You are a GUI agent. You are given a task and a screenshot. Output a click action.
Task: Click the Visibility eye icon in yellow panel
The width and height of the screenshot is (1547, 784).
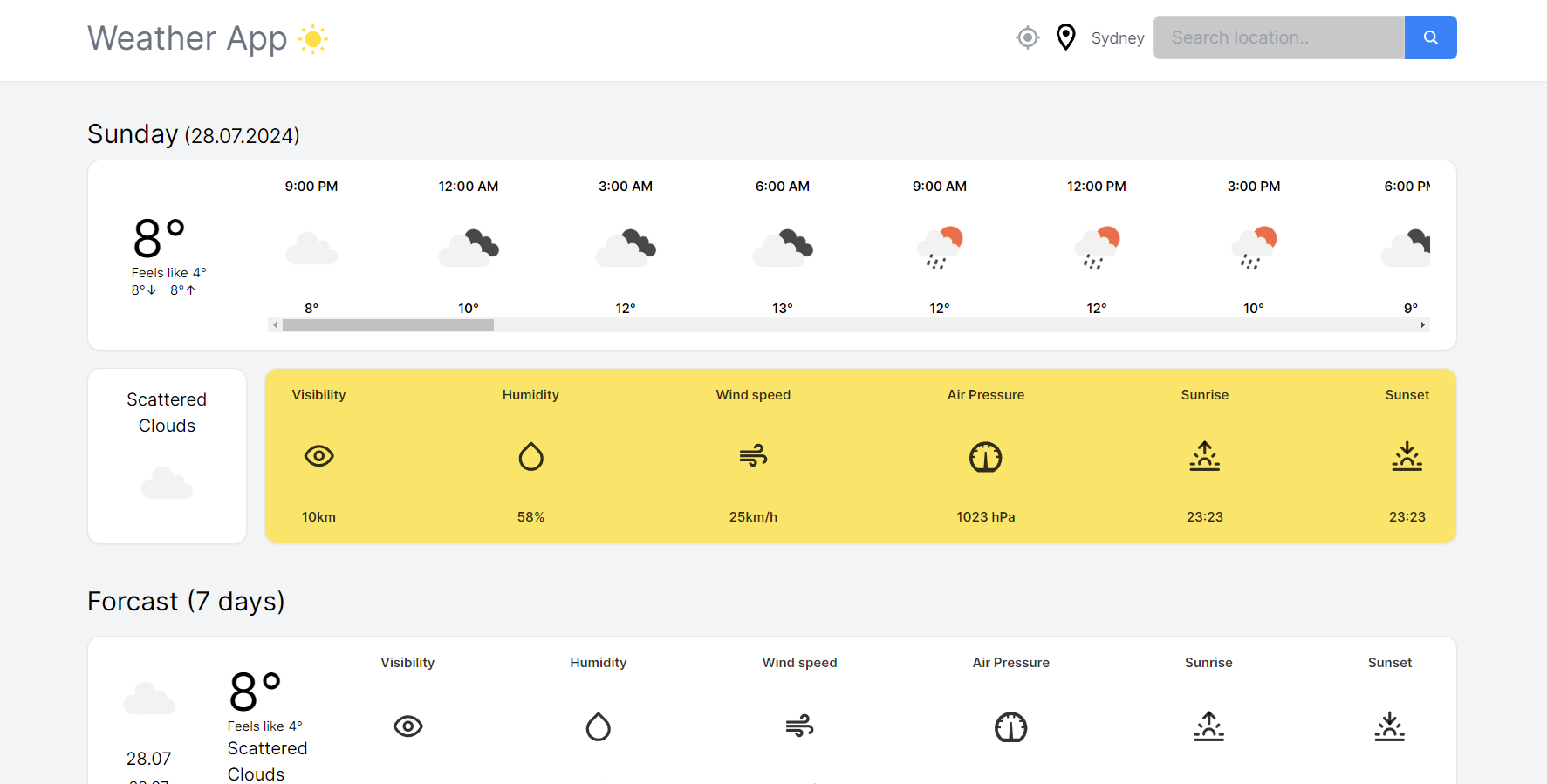[x=319, y=456]
